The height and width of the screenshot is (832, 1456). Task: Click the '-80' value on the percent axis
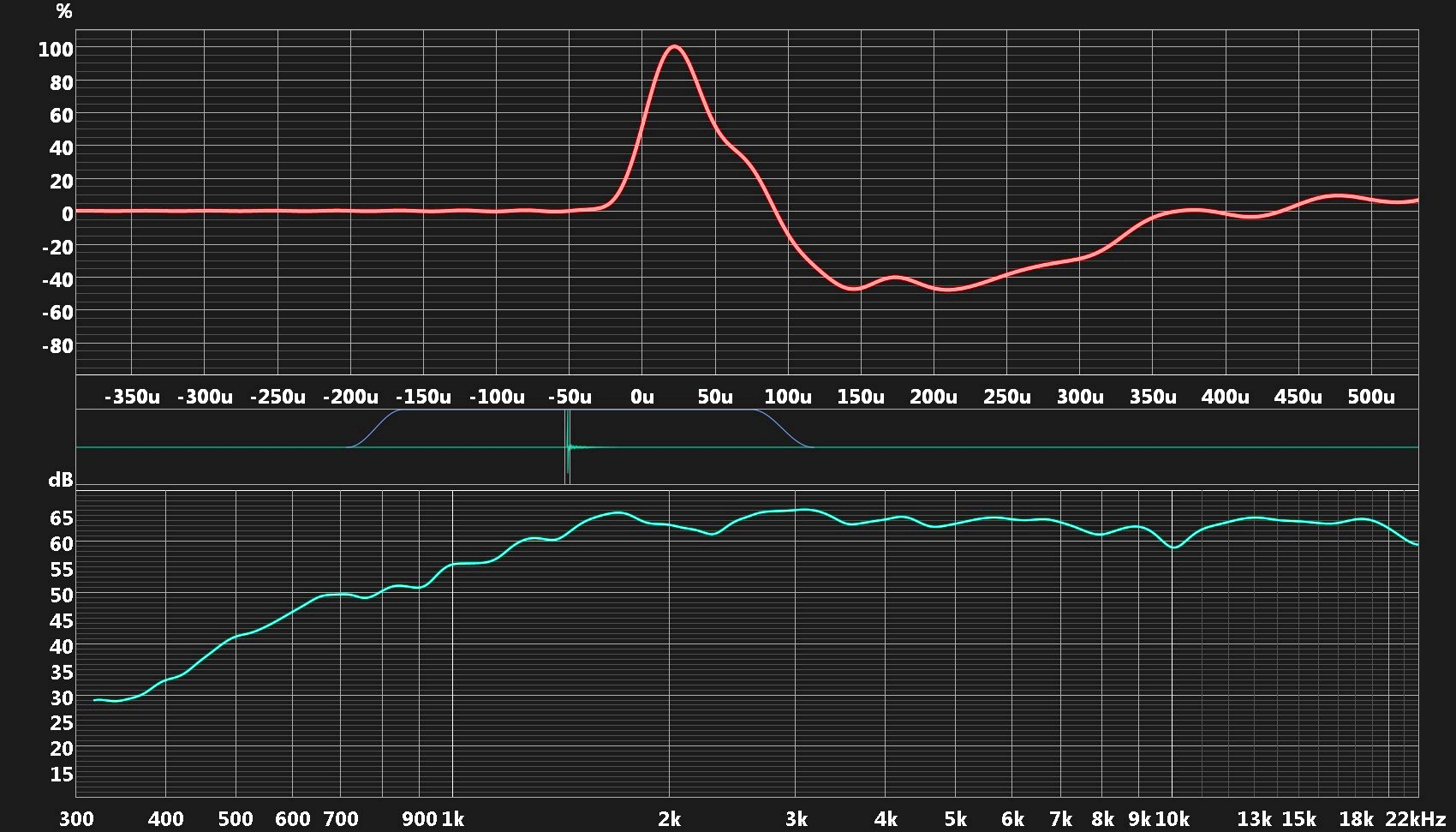[57, 346]
